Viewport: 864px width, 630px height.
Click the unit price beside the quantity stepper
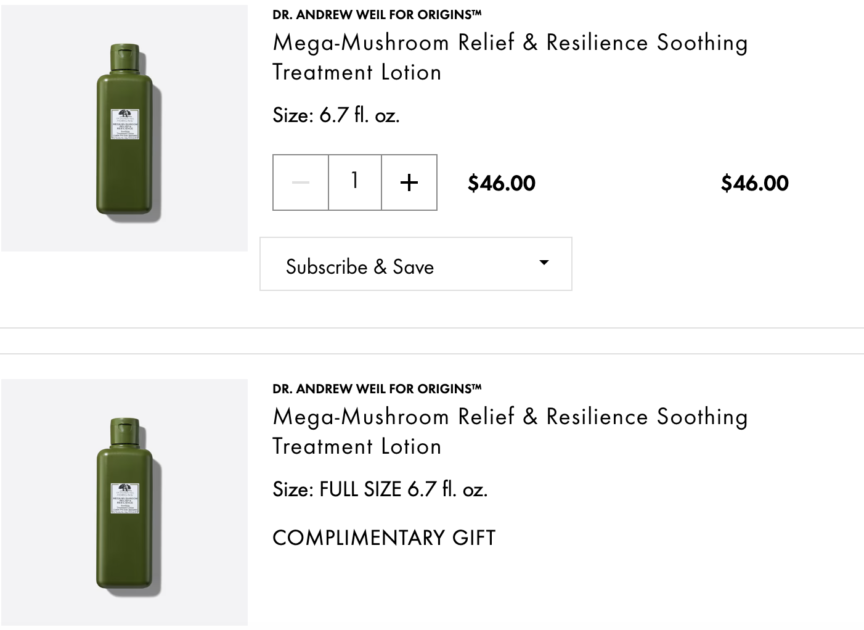(x=501, y=183)
